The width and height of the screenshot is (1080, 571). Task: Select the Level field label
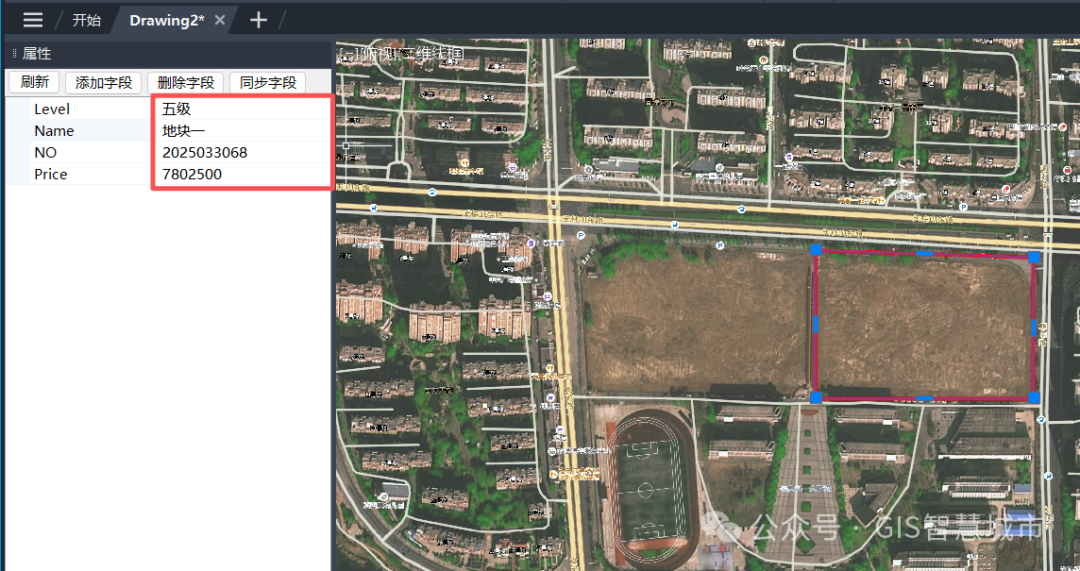coord(52,109)
